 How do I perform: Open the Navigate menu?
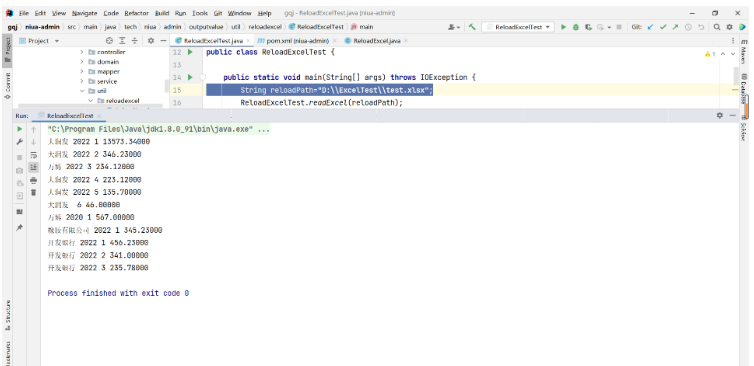[84, 13]
